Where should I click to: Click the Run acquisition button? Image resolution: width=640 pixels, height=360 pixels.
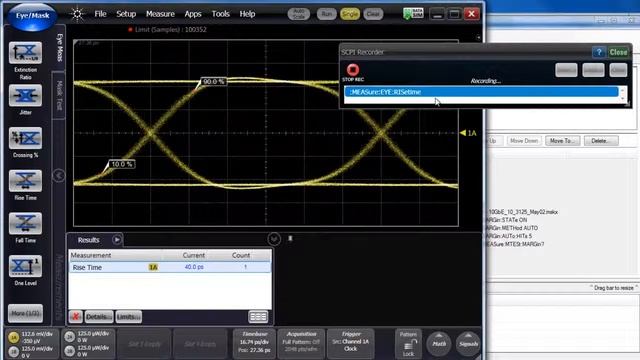click(327, 14)
